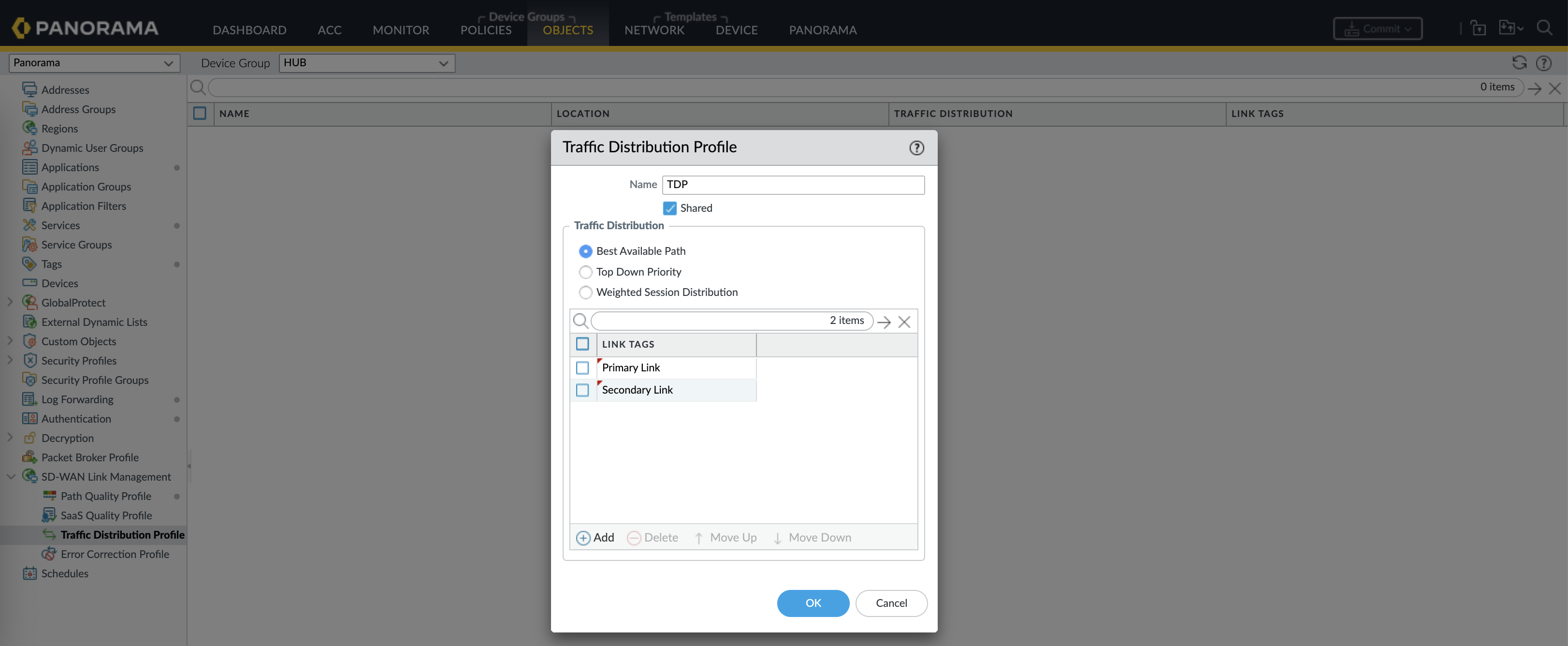Open the NETWORK tab
The height and width of the screenshot is (646, 1568).
point(654,30)
